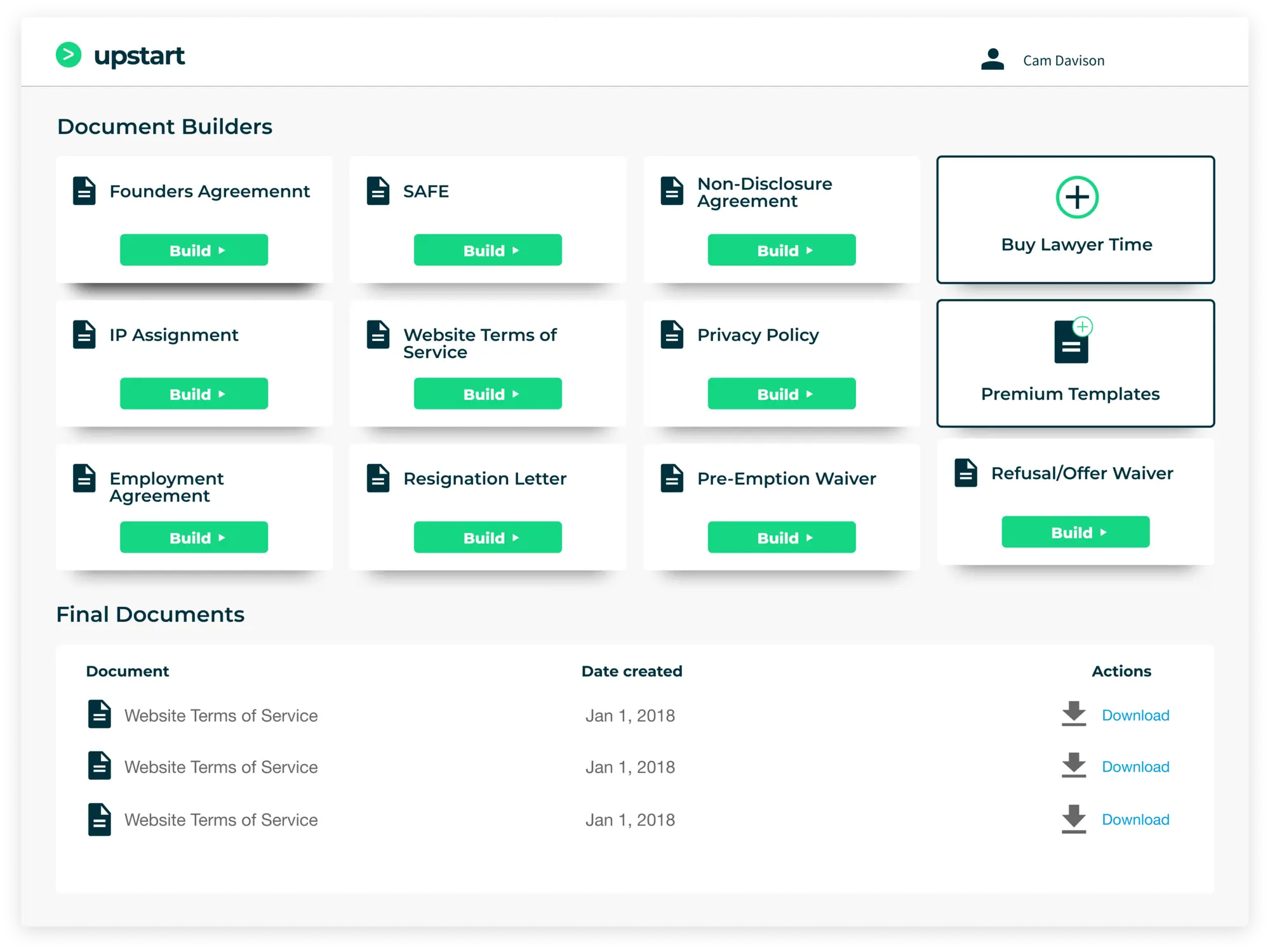1270x952 pixels.
Task: Click the file icon of the second final document
Action: (x=99, y=766)
